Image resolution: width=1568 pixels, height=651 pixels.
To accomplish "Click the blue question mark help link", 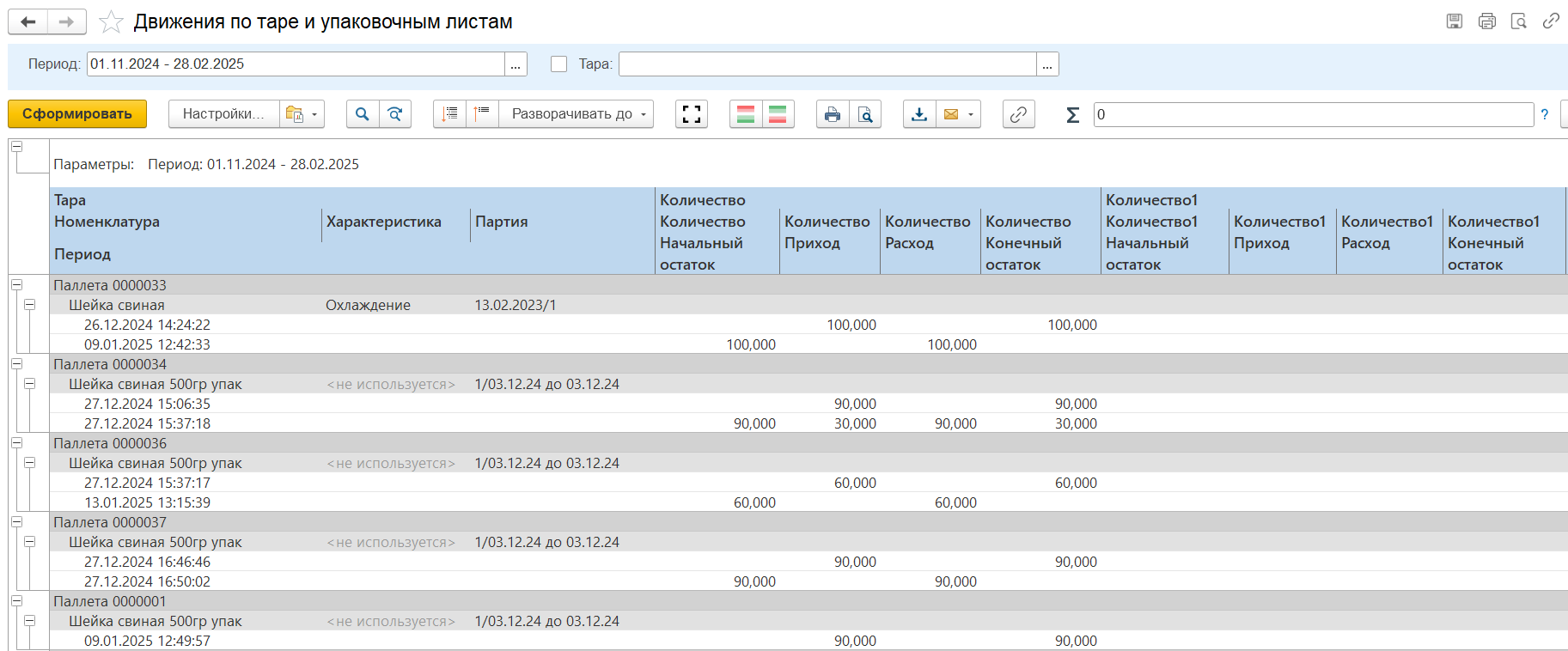I will tap(1545, 114).
